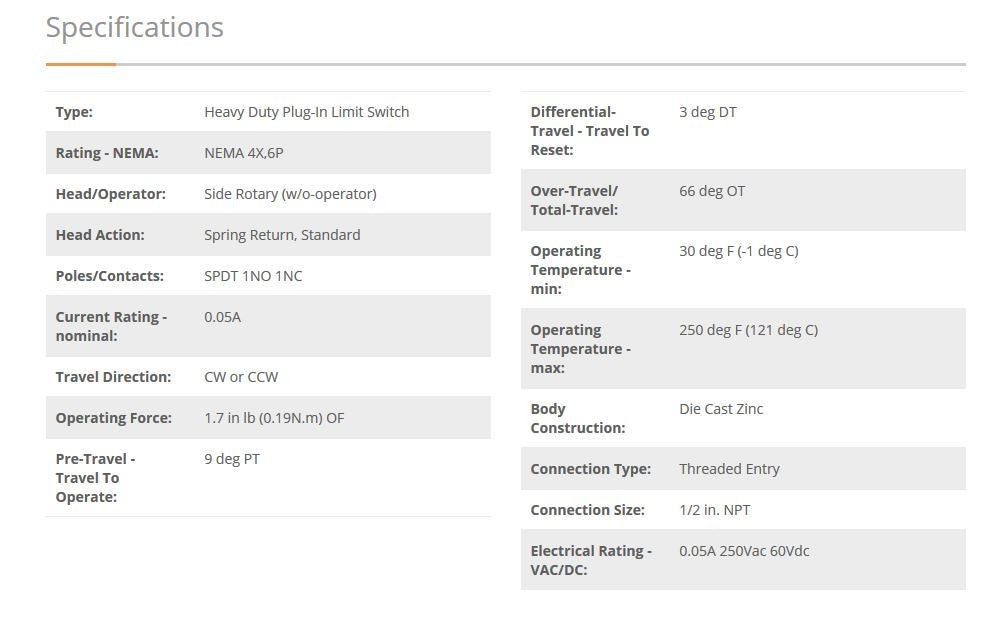Click the 'Spring Return, Standard' value
982x618 pixels.
[282, 235]
